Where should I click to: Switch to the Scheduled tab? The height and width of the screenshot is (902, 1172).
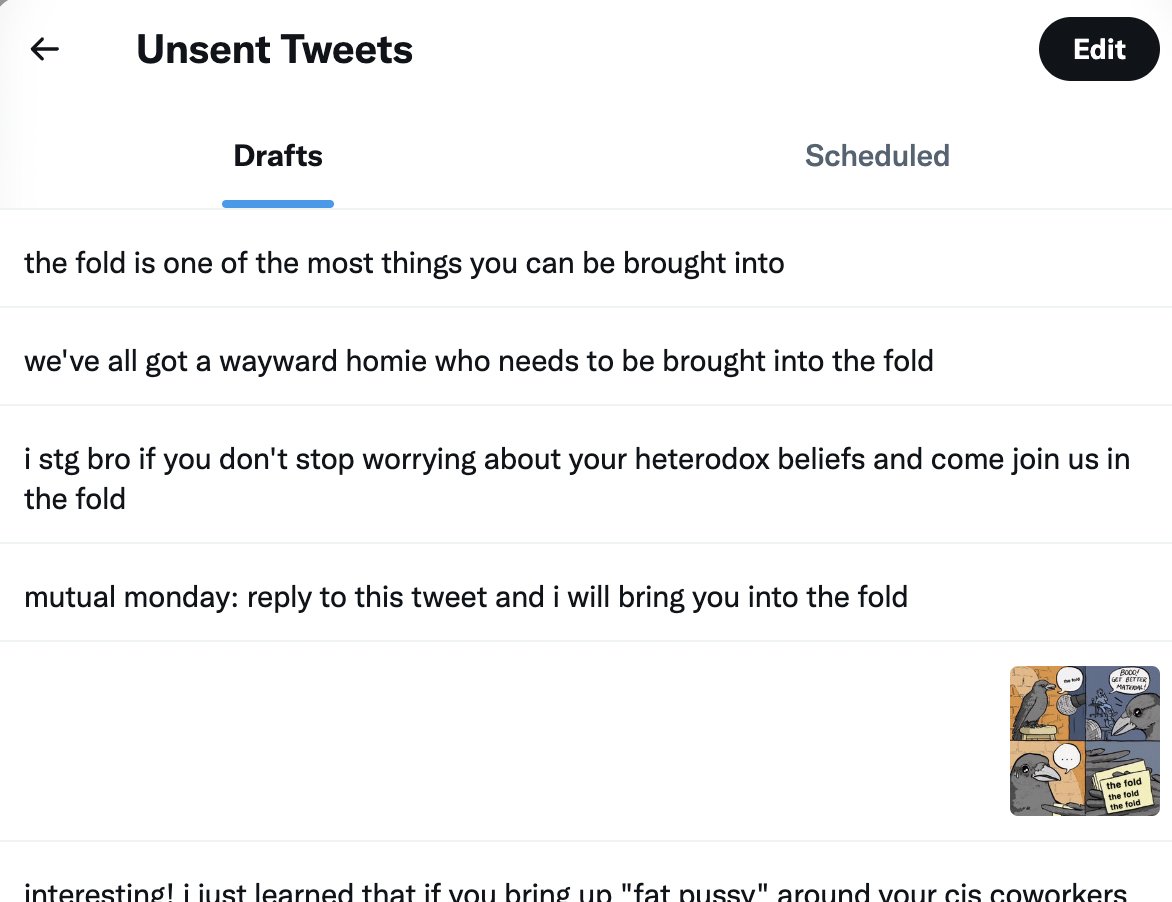[x=877, y=156]
